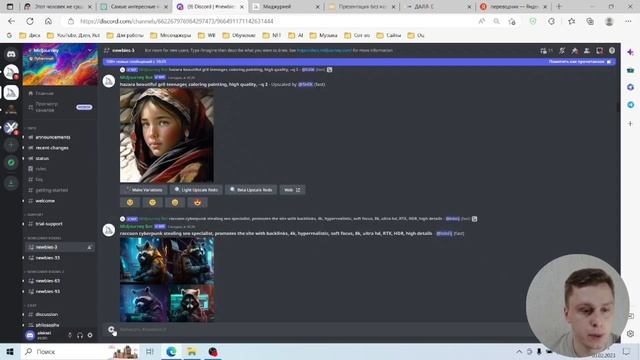Click the Web link button
Viewport: 640px width, 360px height.
coord(292,190)
